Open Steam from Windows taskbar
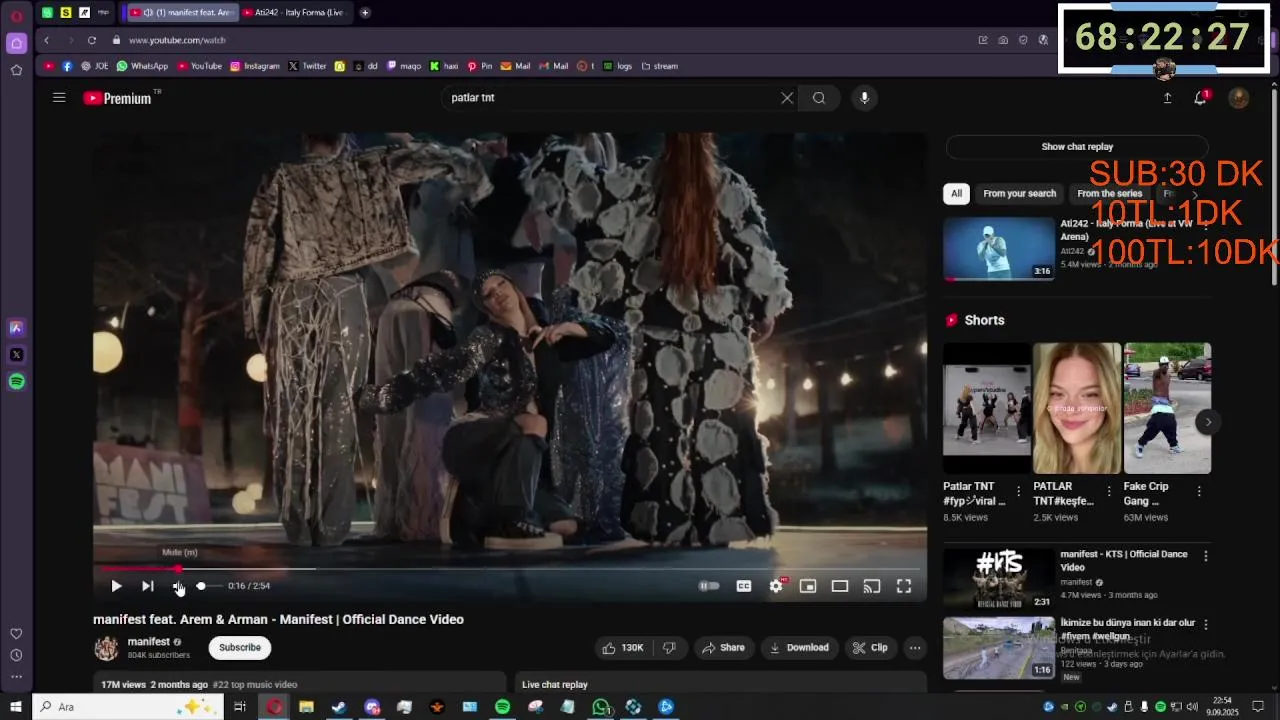This screenshot has width=1280, height=720. pos(339,707)
